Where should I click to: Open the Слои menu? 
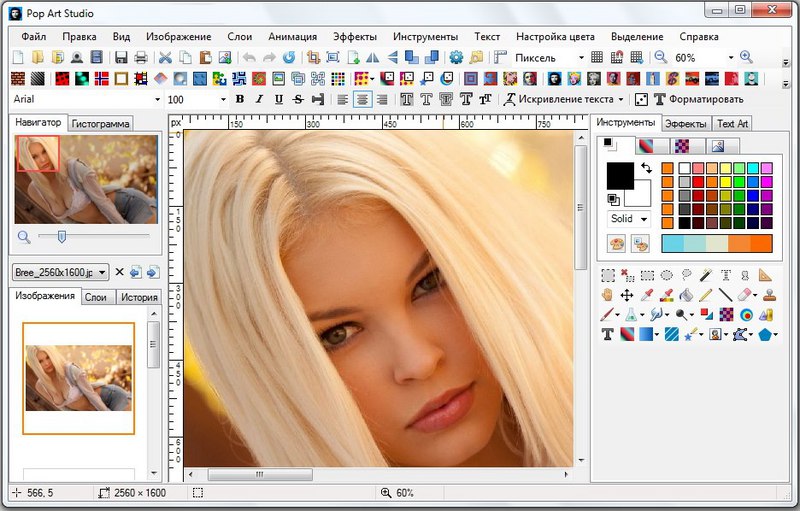tap(239, 37)
